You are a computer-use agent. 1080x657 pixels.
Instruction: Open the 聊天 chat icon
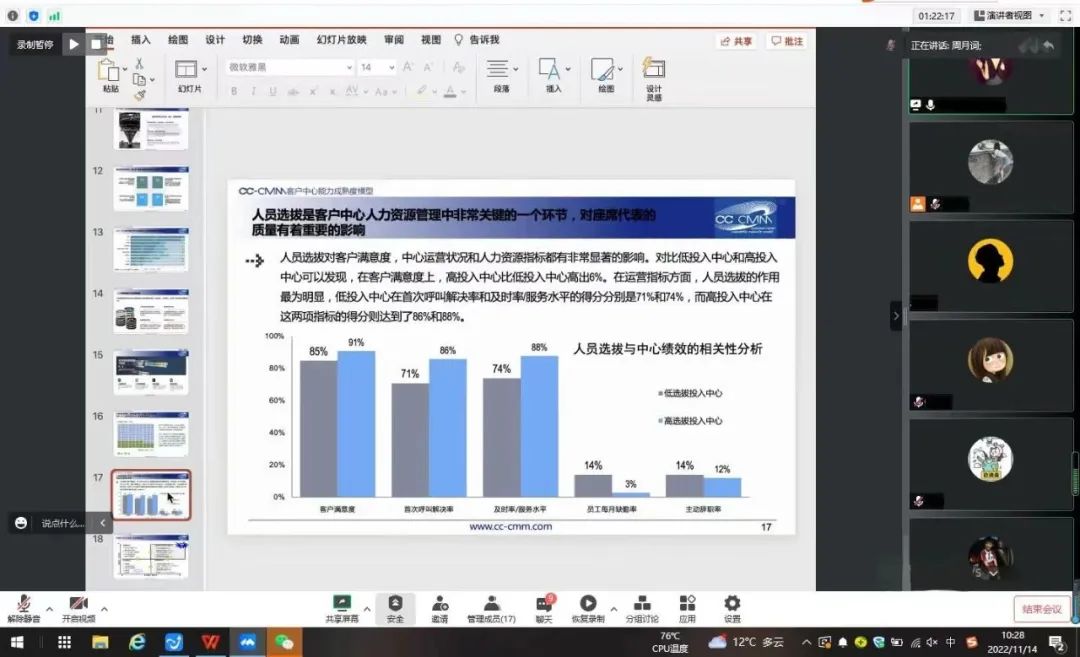pyautogui.click(x=544, y=609)
